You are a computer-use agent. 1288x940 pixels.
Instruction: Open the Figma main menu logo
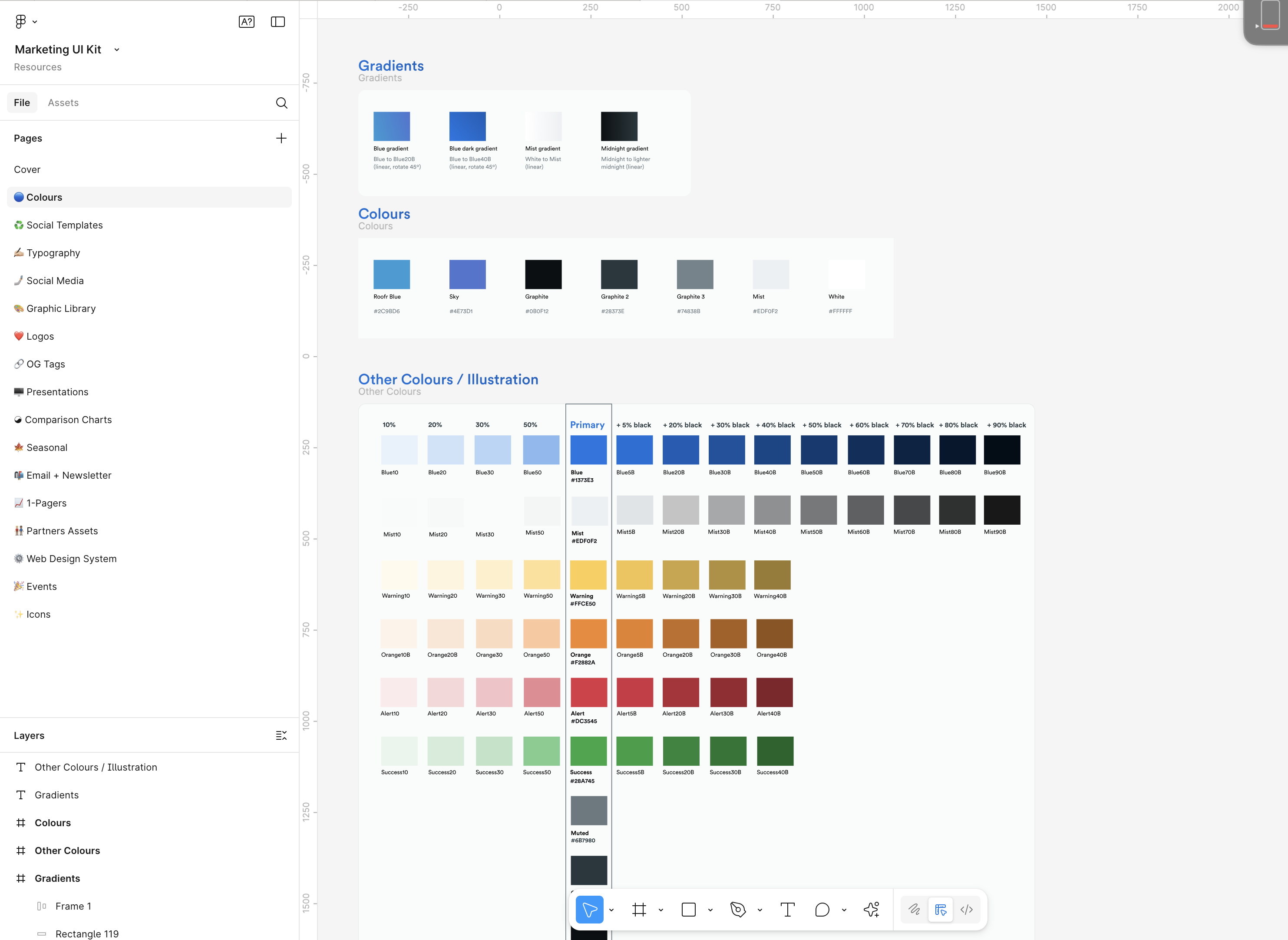(x=21, y=22)
